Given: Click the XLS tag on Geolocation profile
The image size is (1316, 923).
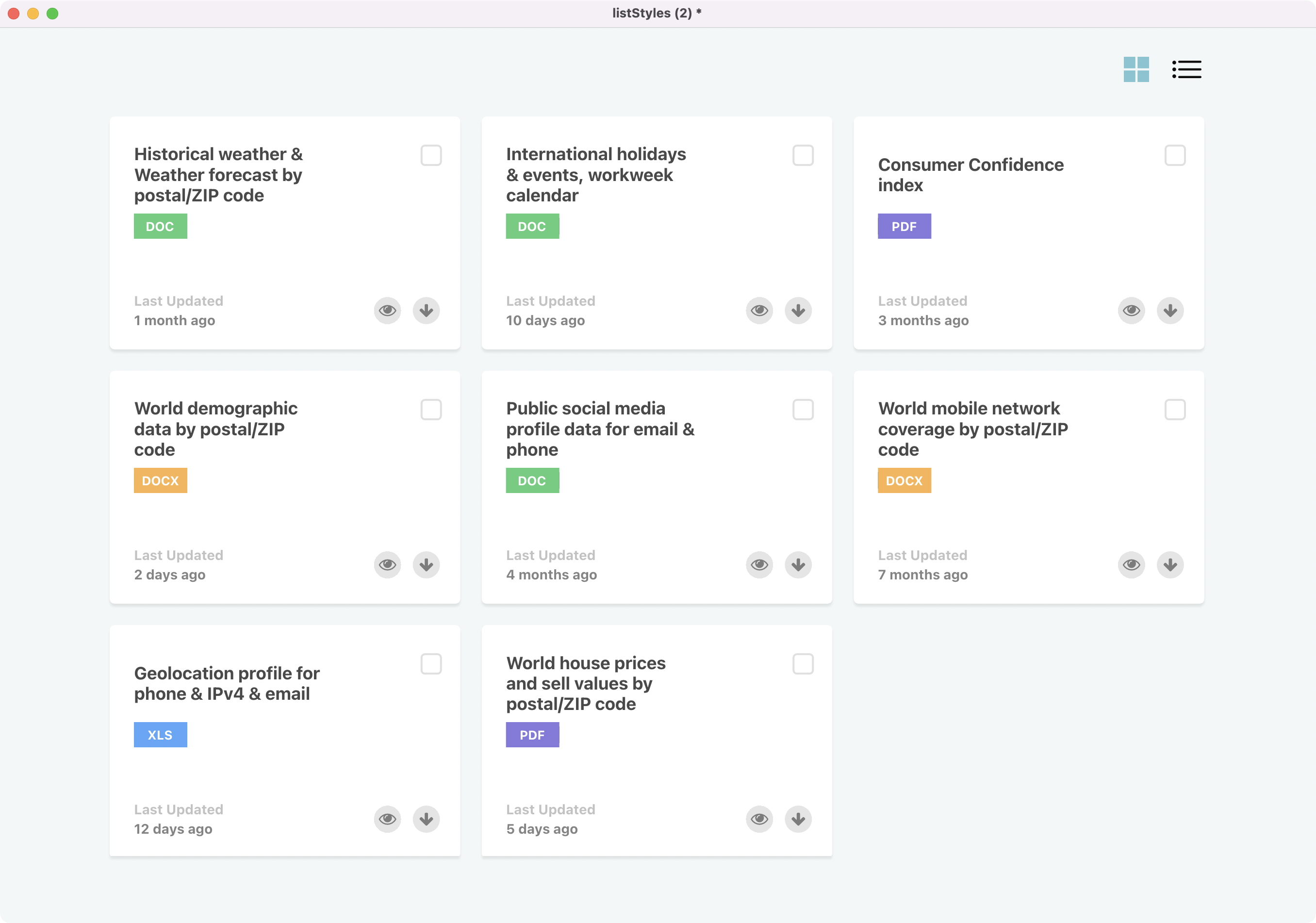Looking at the screenshot, I should (160, 735).
